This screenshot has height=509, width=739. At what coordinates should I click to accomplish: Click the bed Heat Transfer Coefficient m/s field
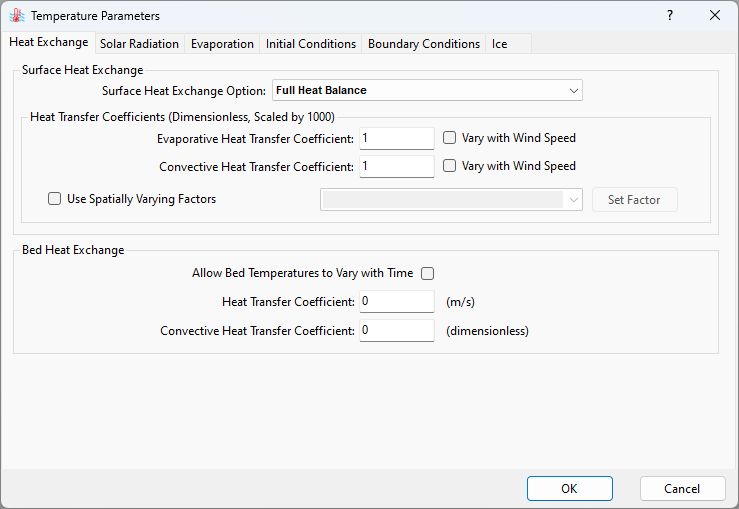click(x=396, y=301)
